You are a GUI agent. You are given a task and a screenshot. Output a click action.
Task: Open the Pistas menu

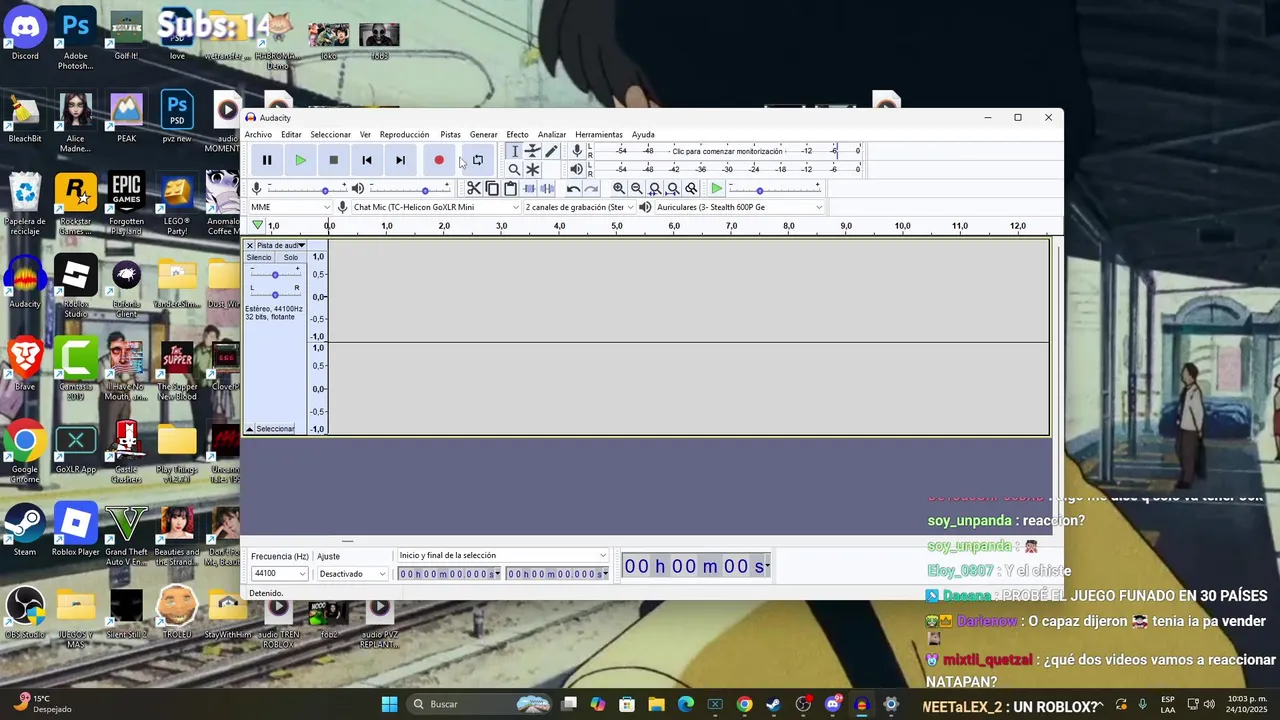coord(450,134)
